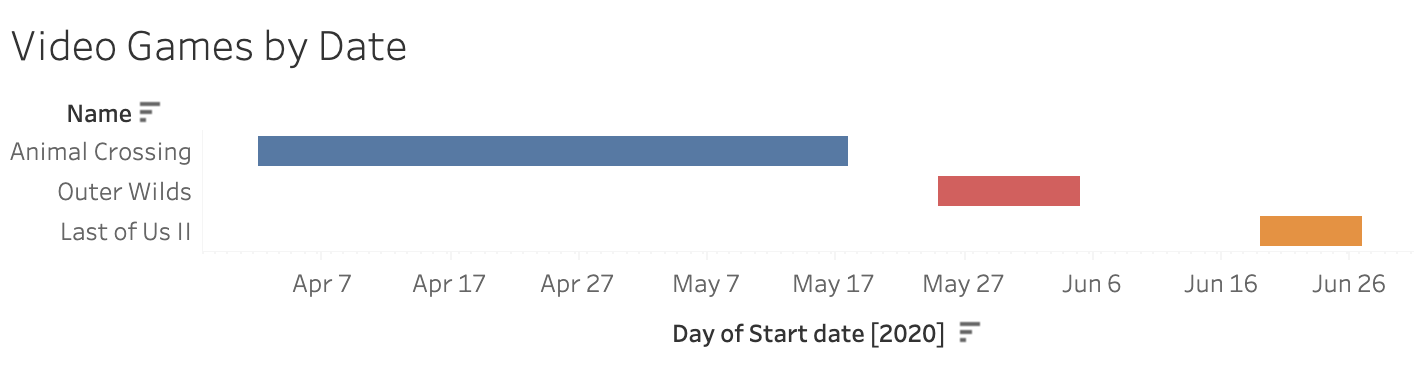Click the Jun 26 axis tick label

[x=1348, y=284]
